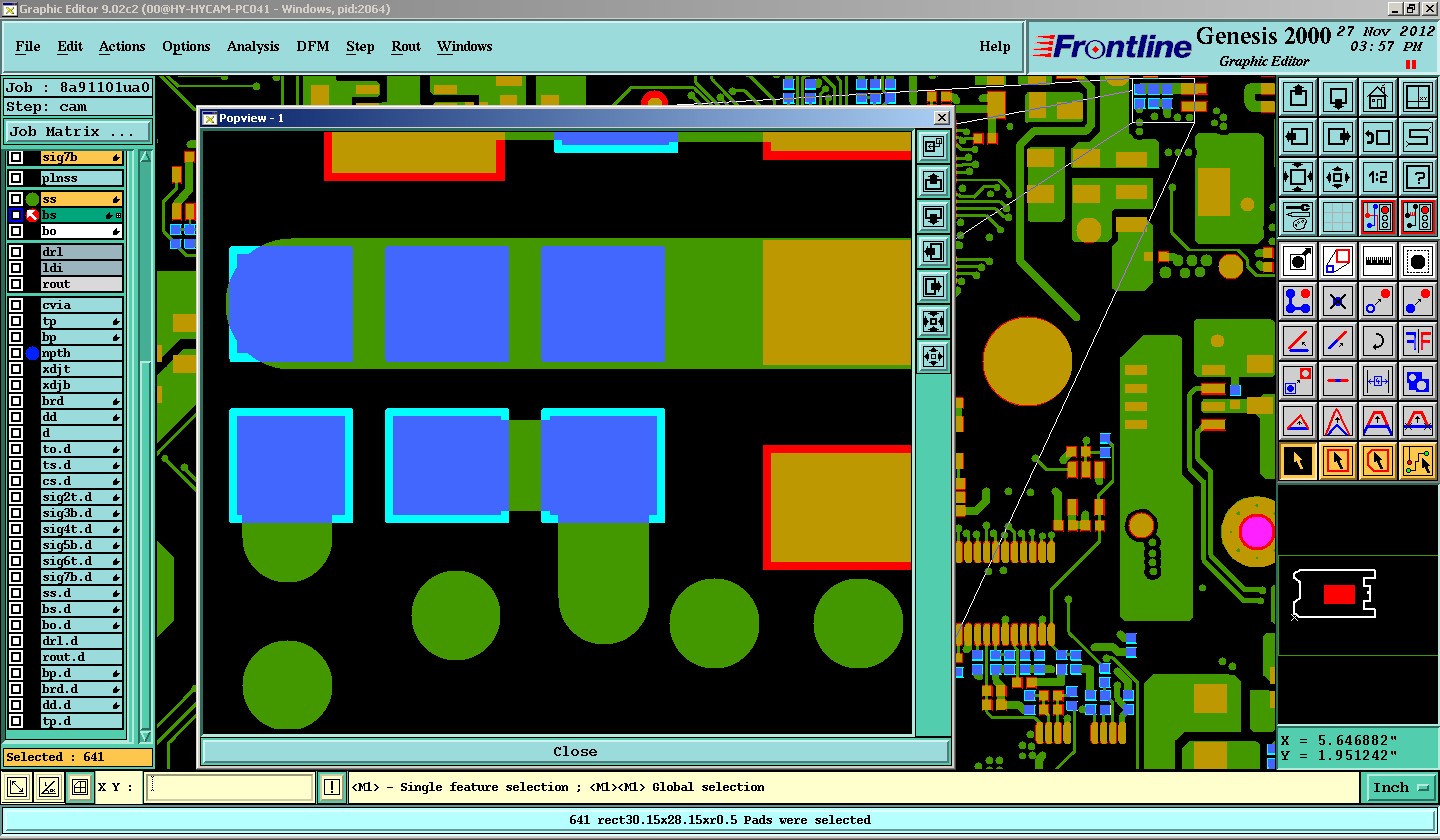Image resolution: width=1440 pixels, height=840 pixels.
Task: Toggle checkbox for layer plnss
Action: pos(16,178)
